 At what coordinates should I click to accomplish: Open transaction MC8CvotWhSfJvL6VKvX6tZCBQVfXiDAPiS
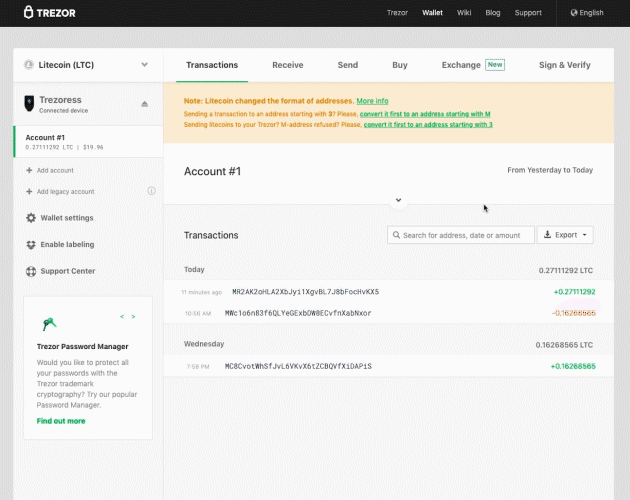coord(298,366)
